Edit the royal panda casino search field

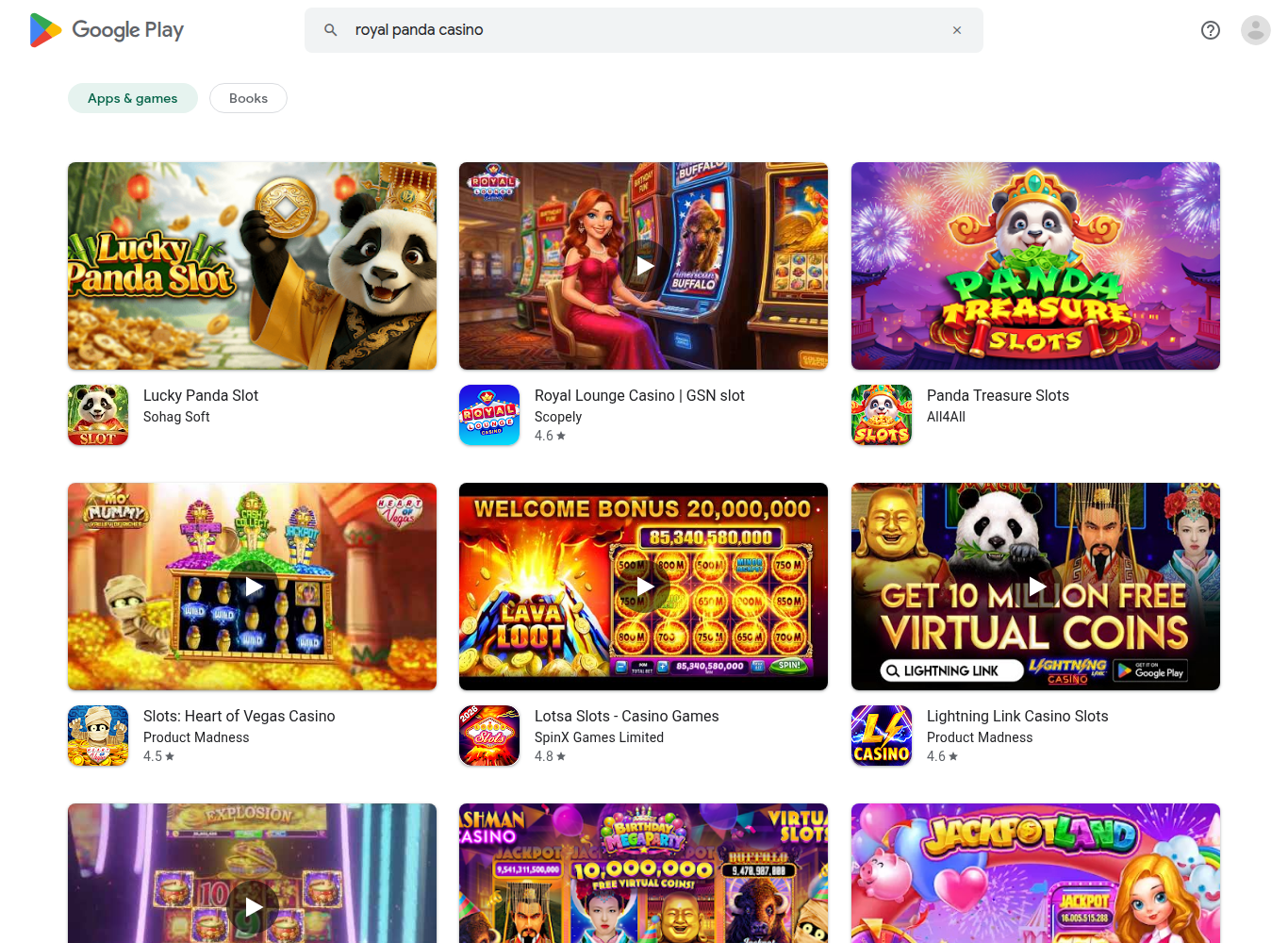(x=644, y=30)
